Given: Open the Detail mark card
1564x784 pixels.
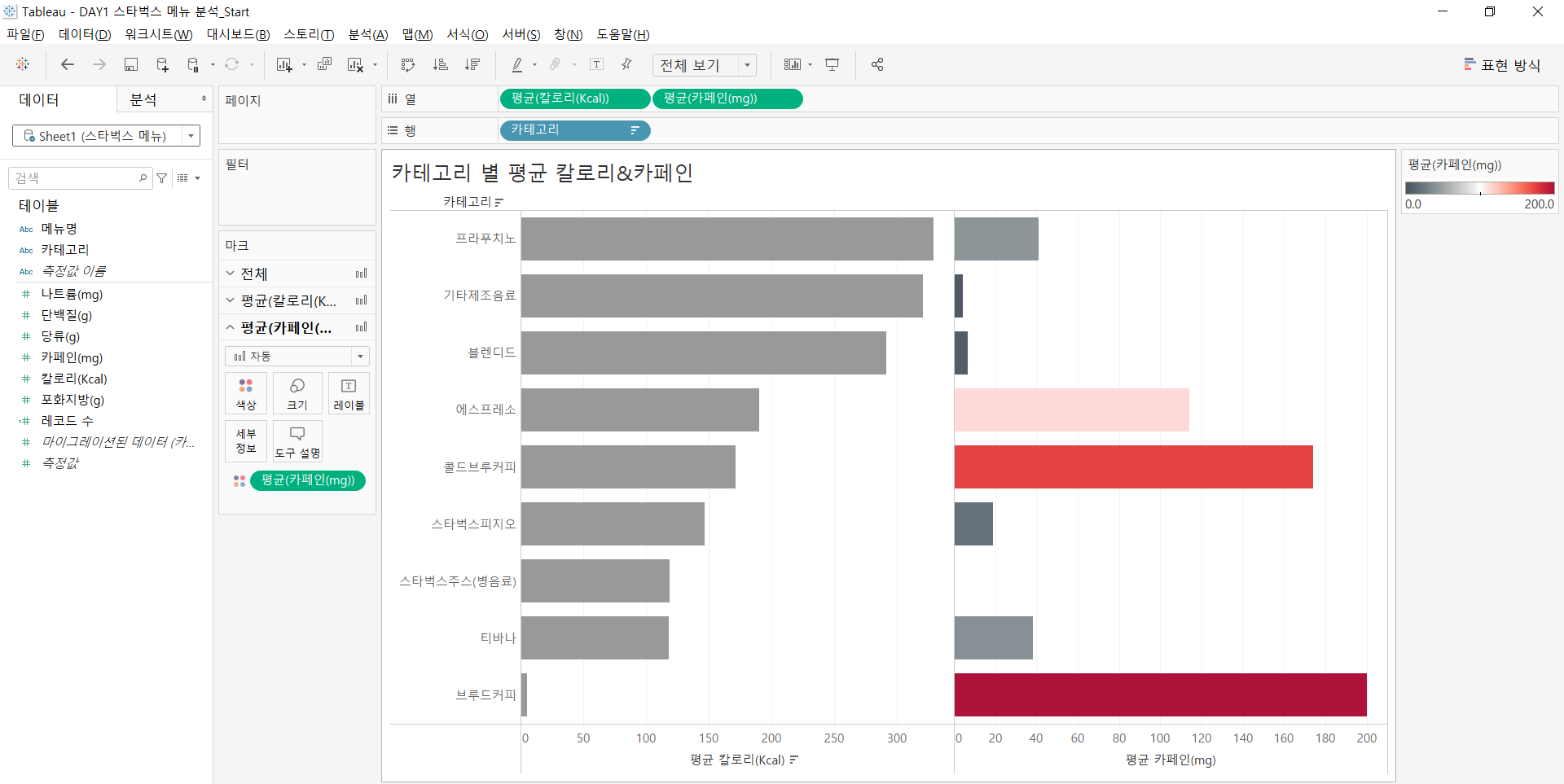Looking at the screenshot, I should point(246,440).
